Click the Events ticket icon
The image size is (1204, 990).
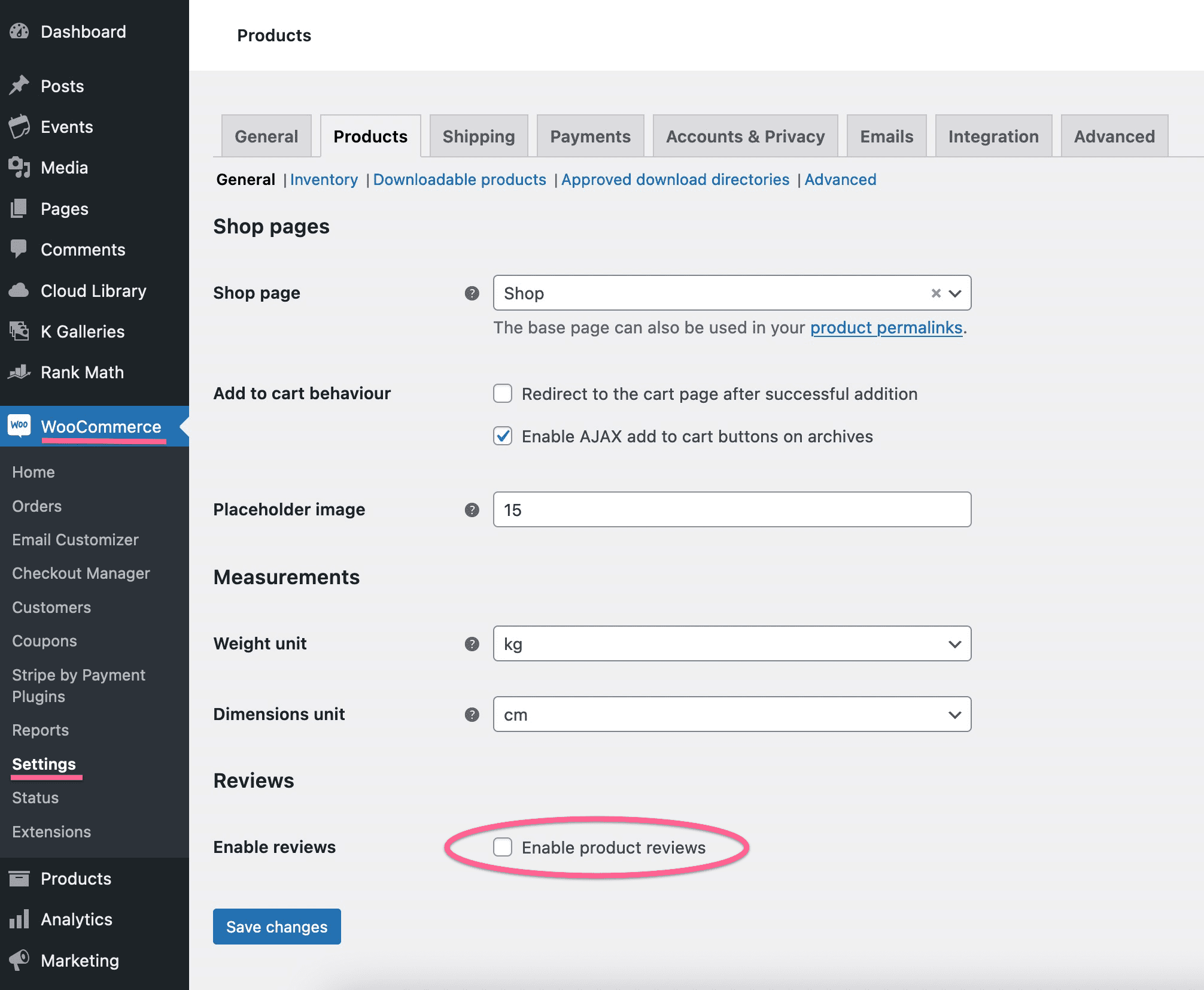(19, 126)
